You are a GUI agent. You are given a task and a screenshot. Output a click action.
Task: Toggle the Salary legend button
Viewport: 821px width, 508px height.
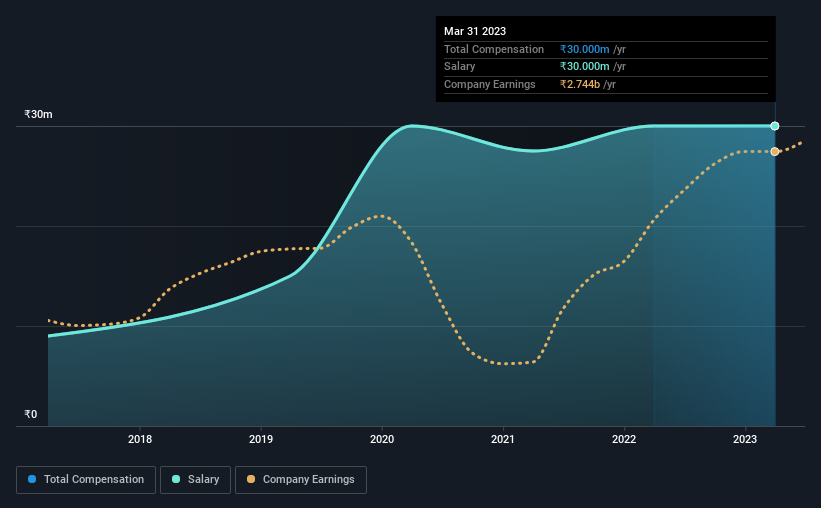195,480
